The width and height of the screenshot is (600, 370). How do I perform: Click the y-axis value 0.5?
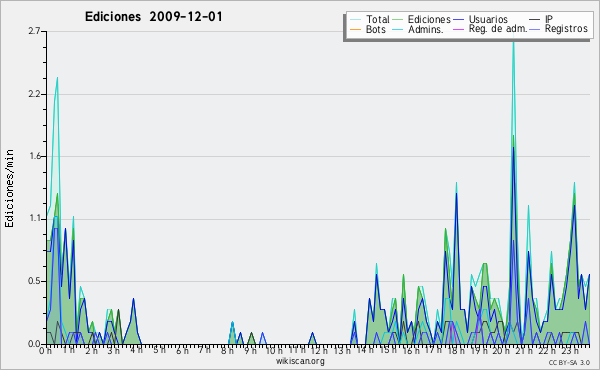point(34,282)
